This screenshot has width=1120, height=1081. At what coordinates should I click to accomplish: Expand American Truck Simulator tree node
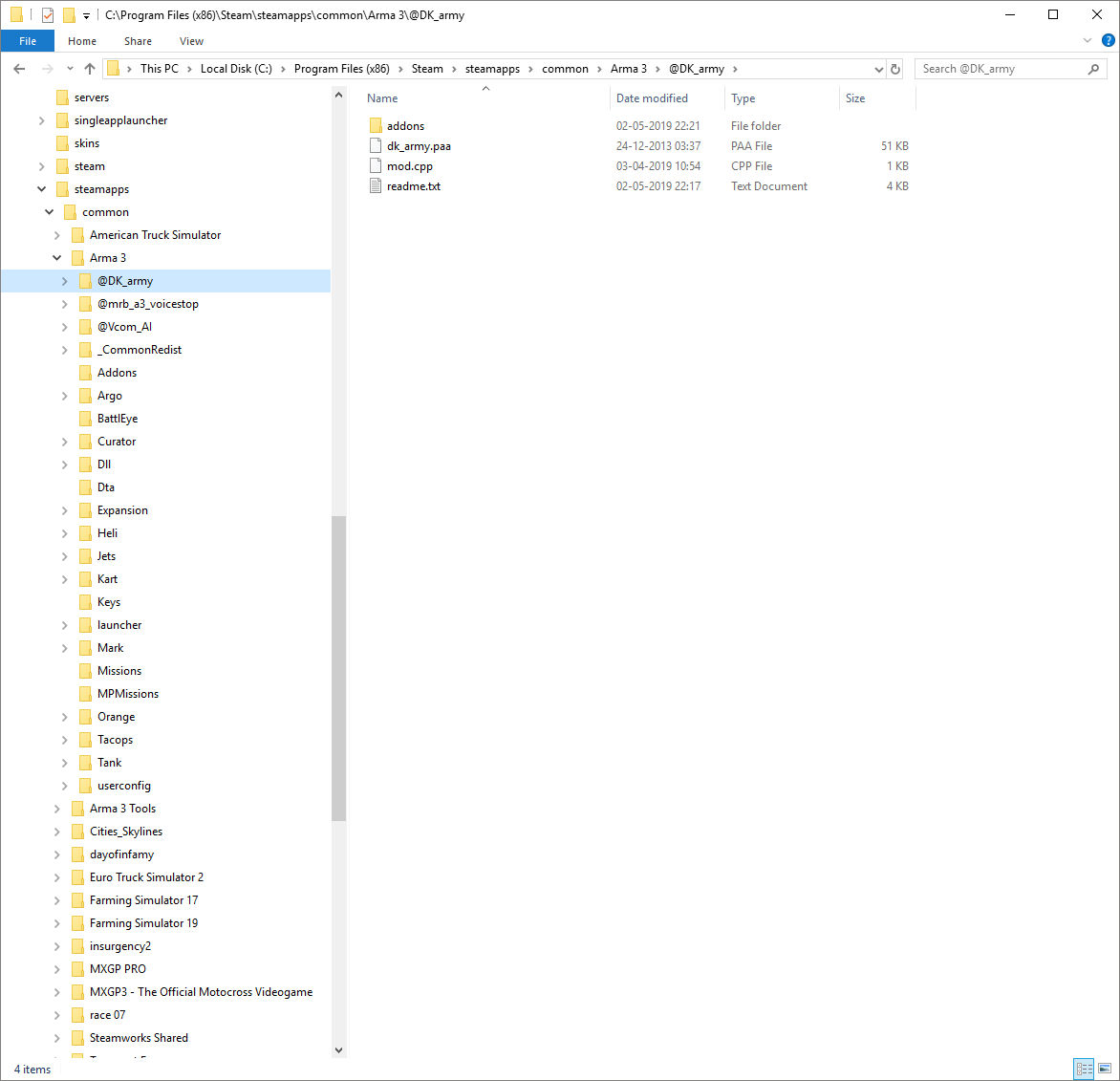tap(57, 235)
